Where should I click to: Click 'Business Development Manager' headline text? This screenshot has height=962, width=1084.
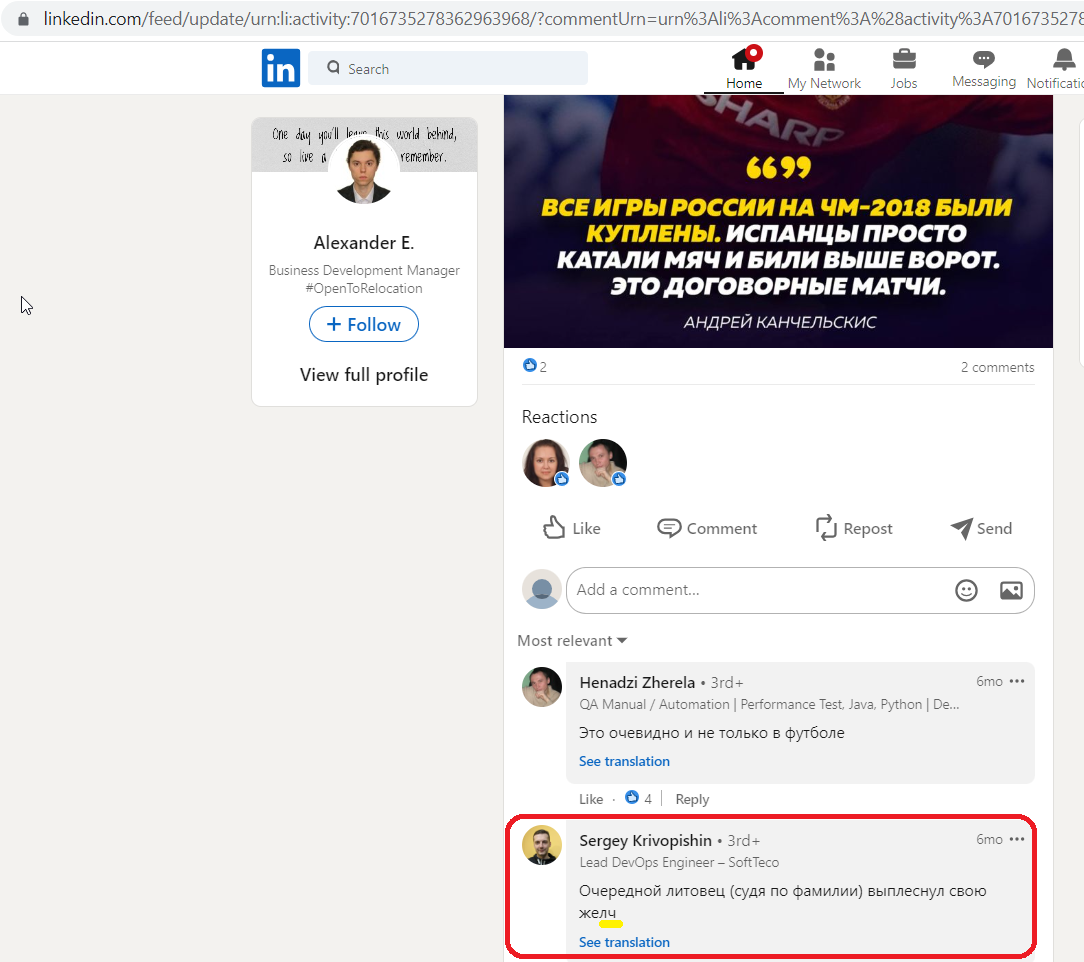point(364,270)
